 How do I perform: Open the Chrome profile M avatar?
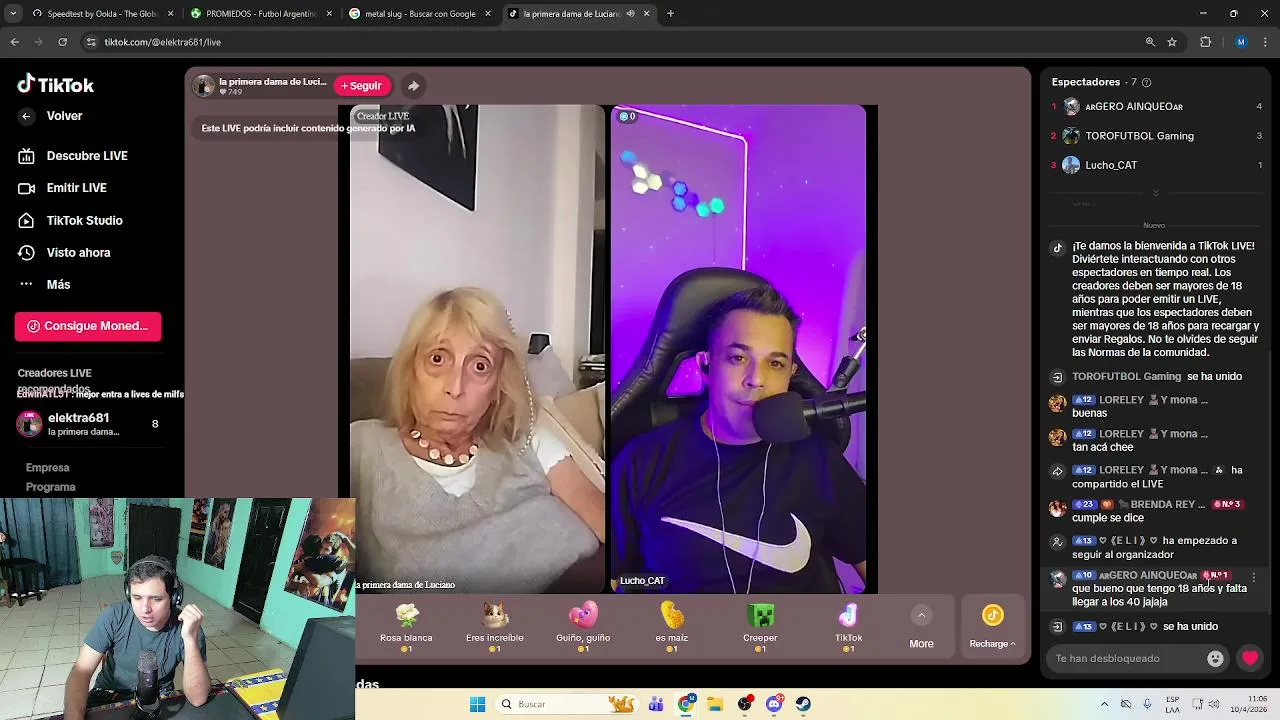[x=1241, y=42]
